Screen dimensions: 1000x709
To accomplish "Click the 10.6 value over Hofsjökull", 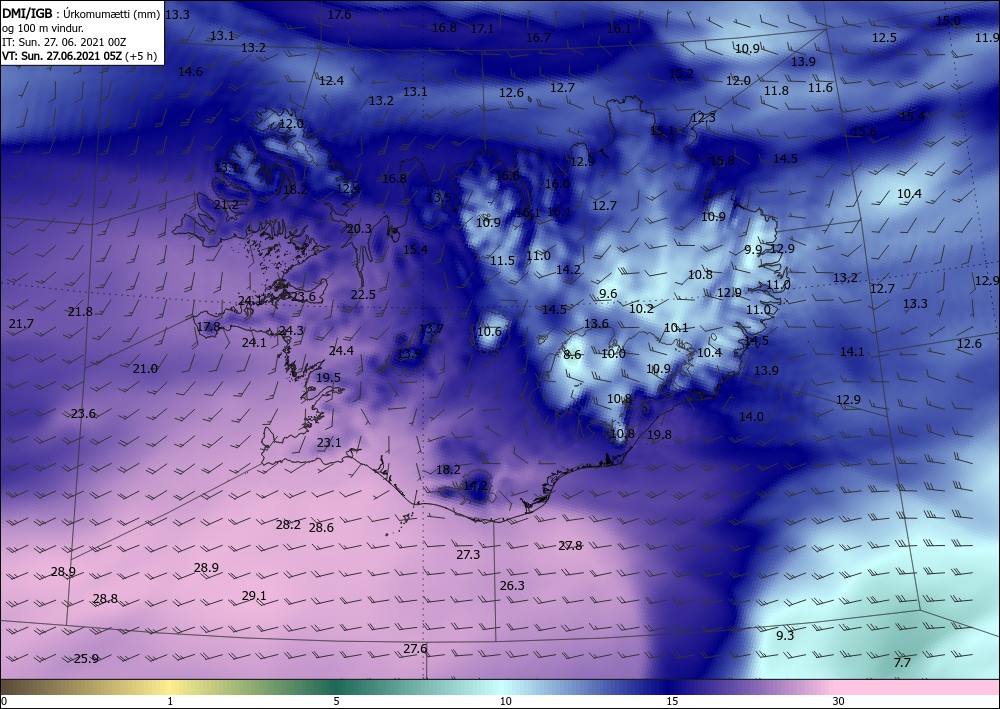I will (x=489, y=332).
